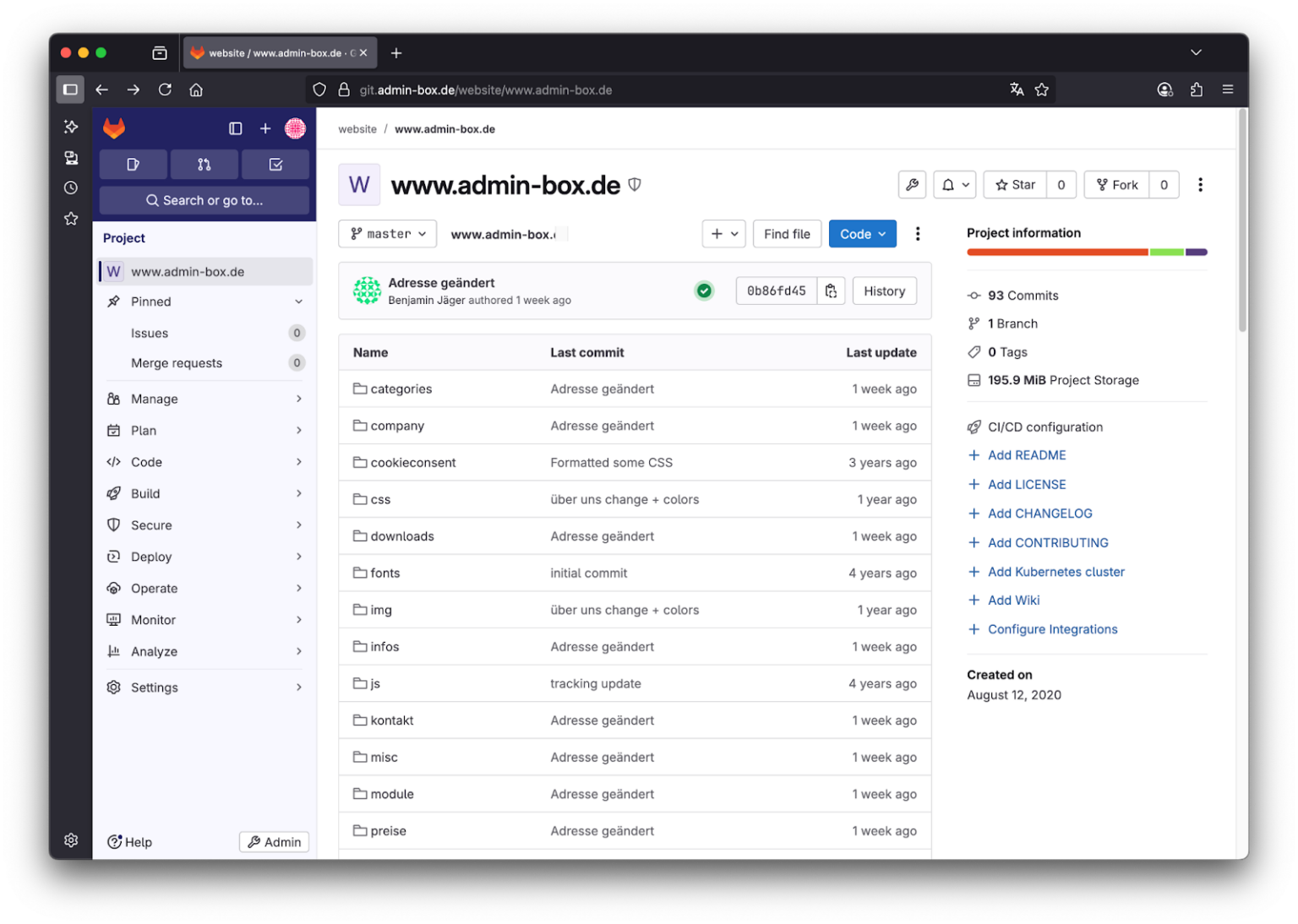
Task: Click the GitLab fox logo
Action: (114, 128)
